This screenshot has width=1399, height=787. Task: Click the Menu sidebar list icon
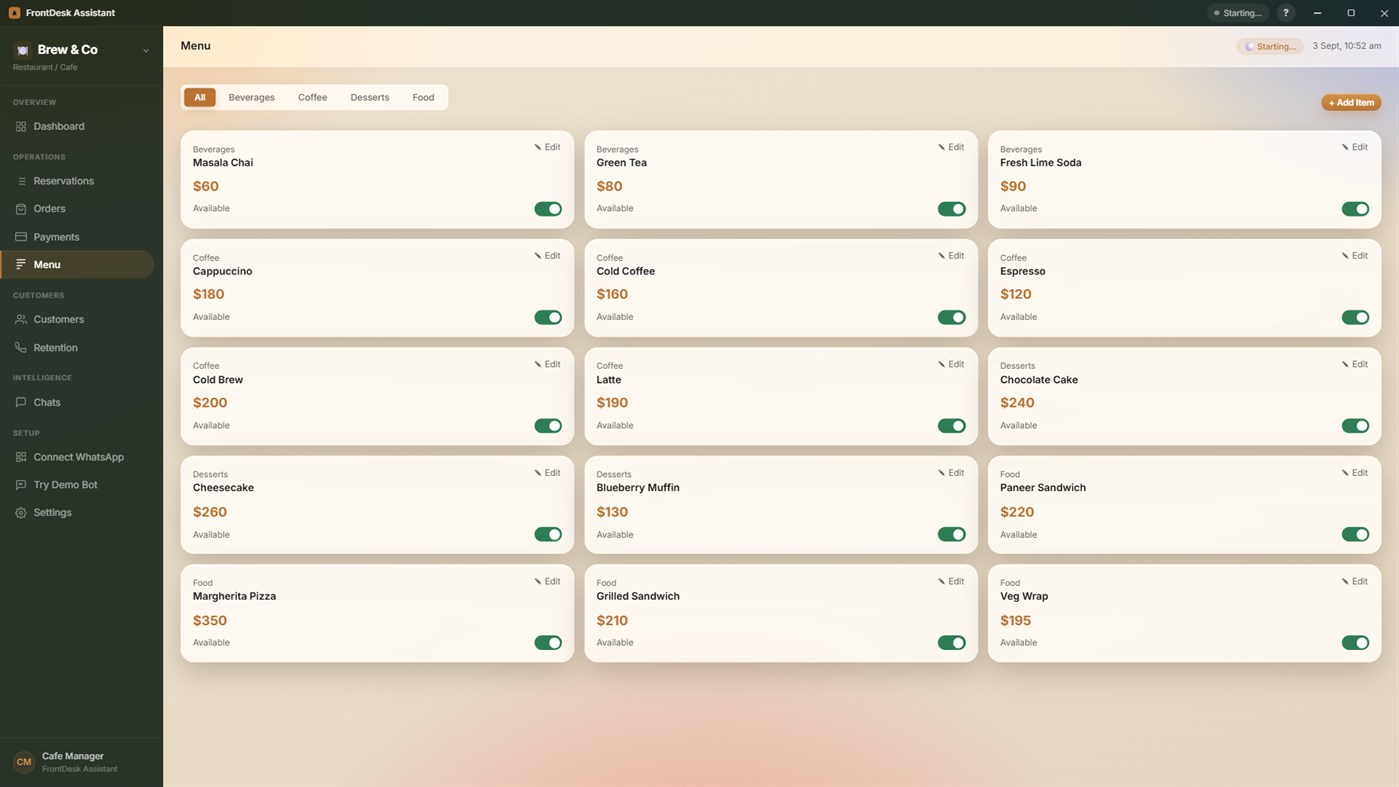(21, 265)
